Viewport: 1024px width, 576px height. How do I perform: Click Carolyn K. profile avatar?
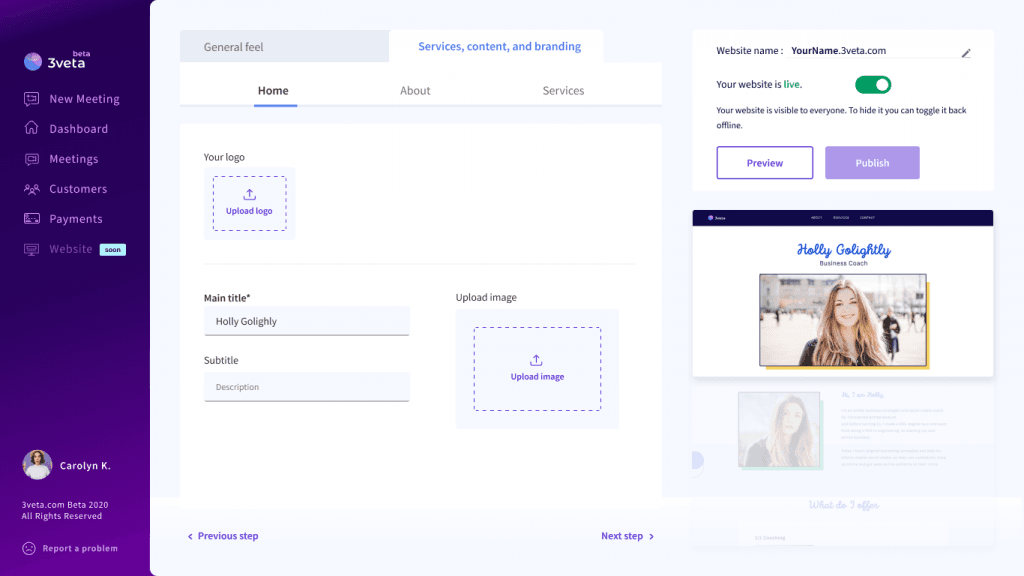tap(37, 465)
